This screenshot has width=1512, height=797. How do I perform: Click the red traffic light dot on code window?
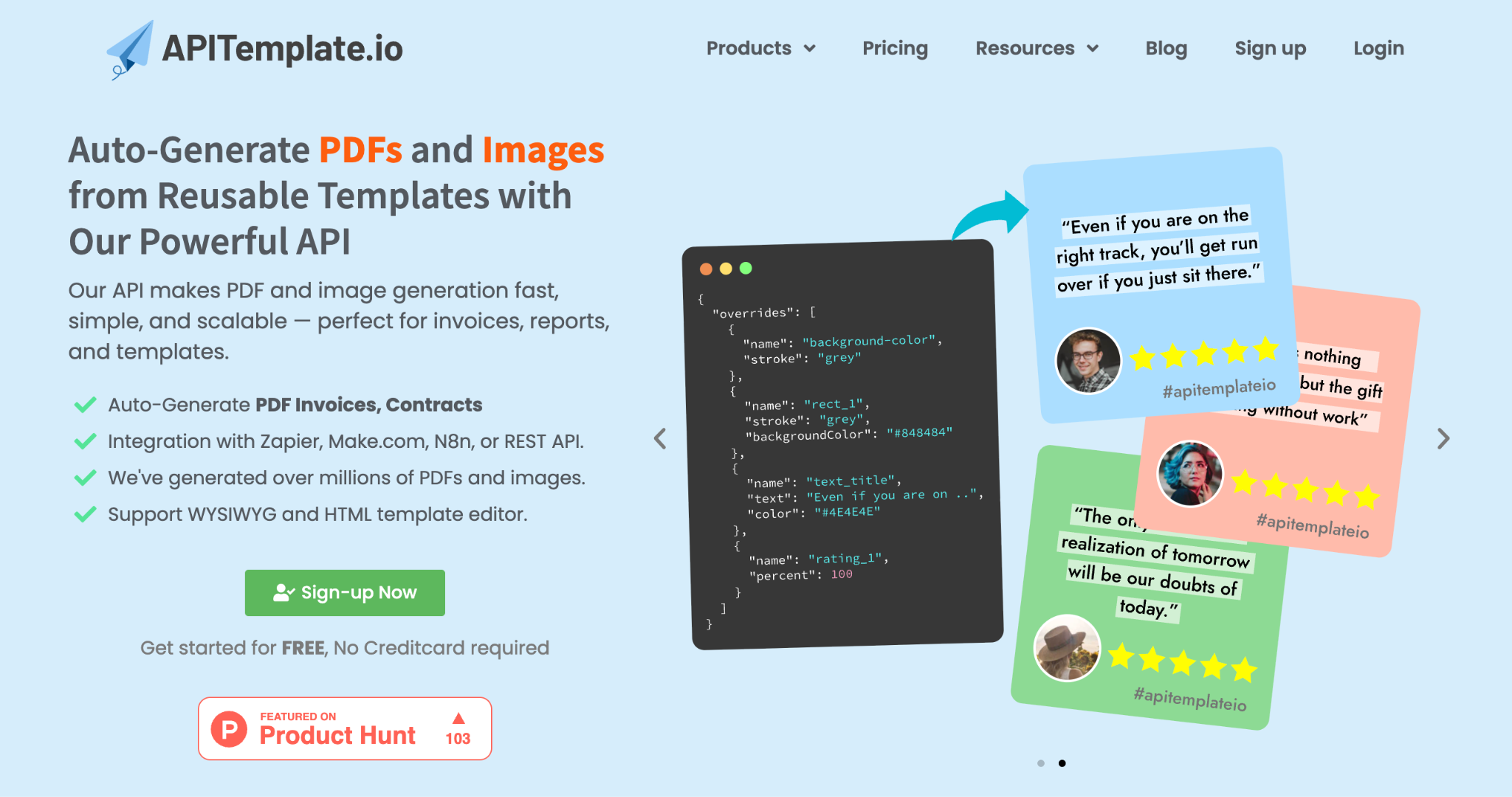707,269
